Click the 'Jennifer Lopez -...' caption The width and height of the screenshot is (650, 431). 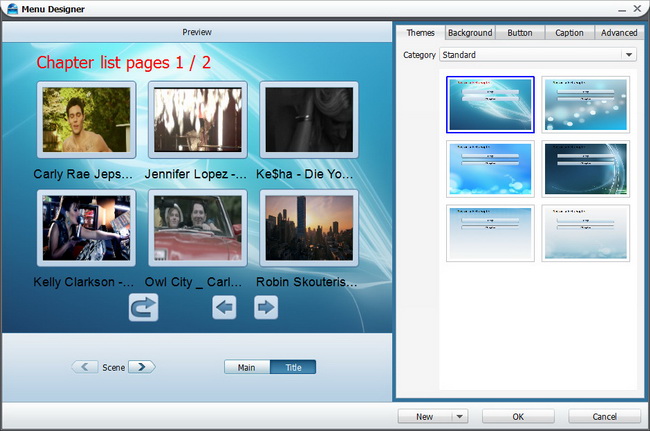[x=196, y=174]
